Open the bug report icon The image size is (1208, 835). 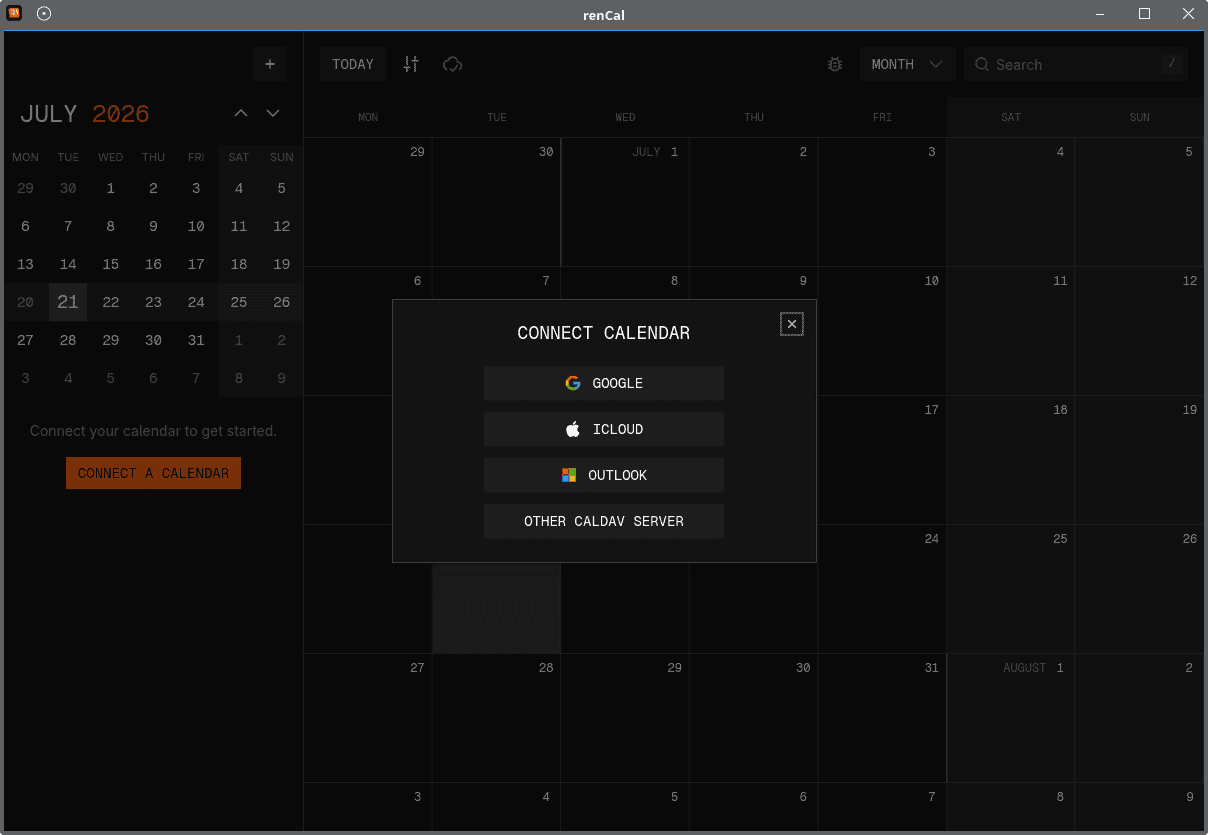click(835, 64)
